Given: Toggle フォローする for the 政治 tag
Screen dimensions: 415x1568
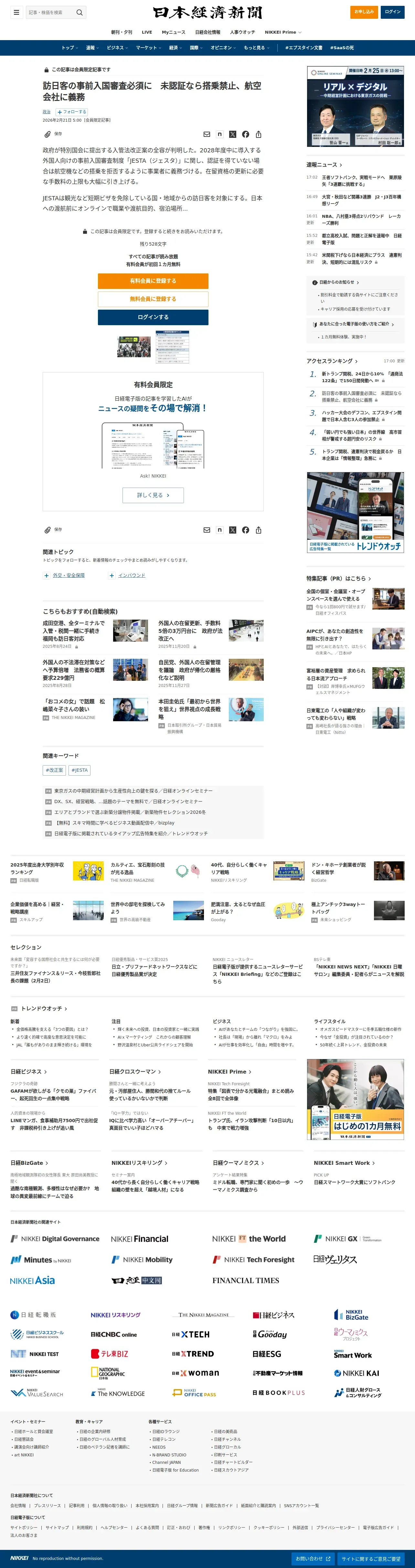Looking at the screenshot, I should tap(72, 112).
